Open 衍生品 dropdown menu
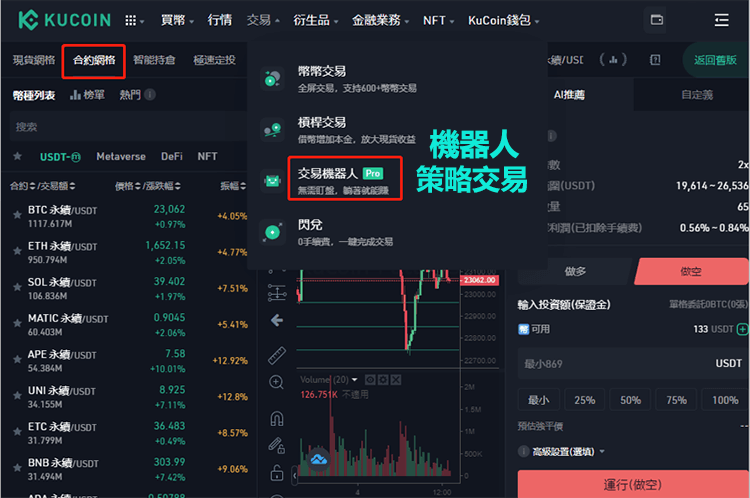The image size is (750, 498). [316, 20]
